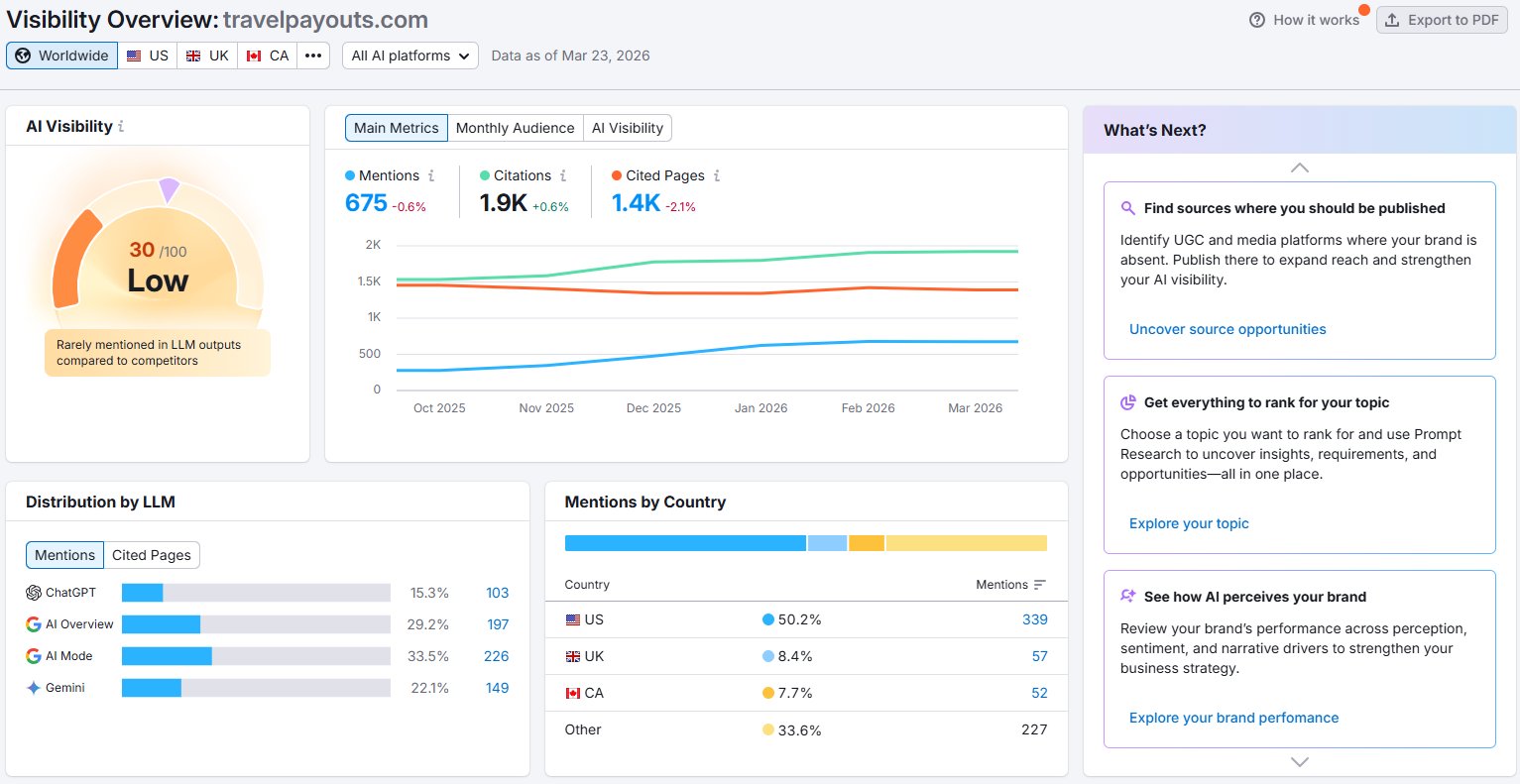Open more regions via the ellipsis button
This screenshot has height=784, width=1520.
coord(313,56)
